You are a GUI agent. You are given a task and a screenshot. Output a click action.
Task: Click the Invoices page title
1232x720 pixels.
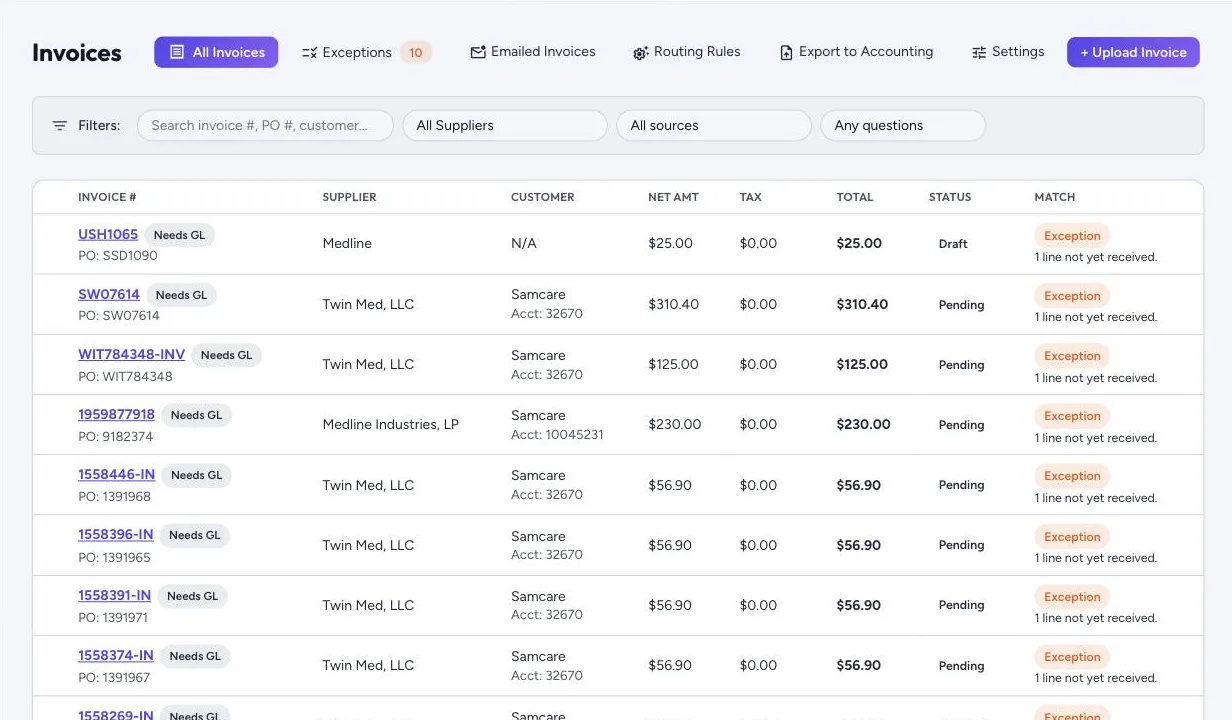tap(77, 53)
